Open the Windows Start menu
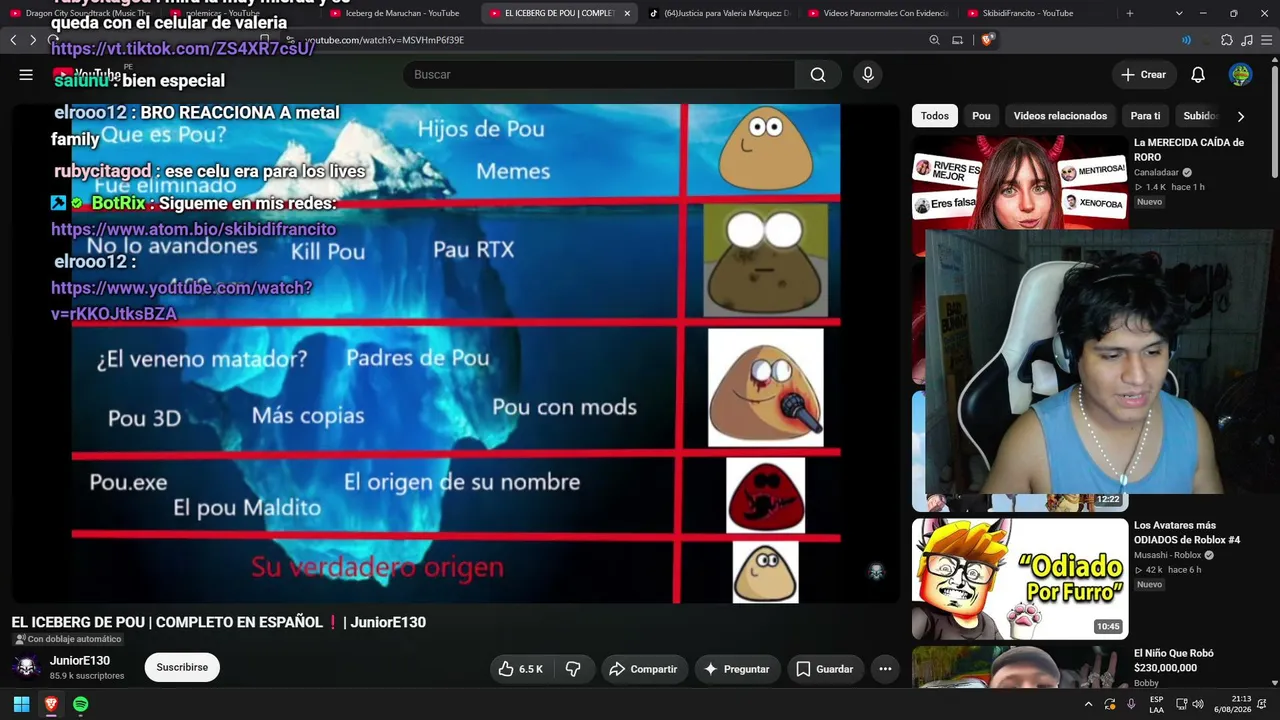Image resolution: width=1280 pixels, height=720 pixels. (x=21, y=704)
